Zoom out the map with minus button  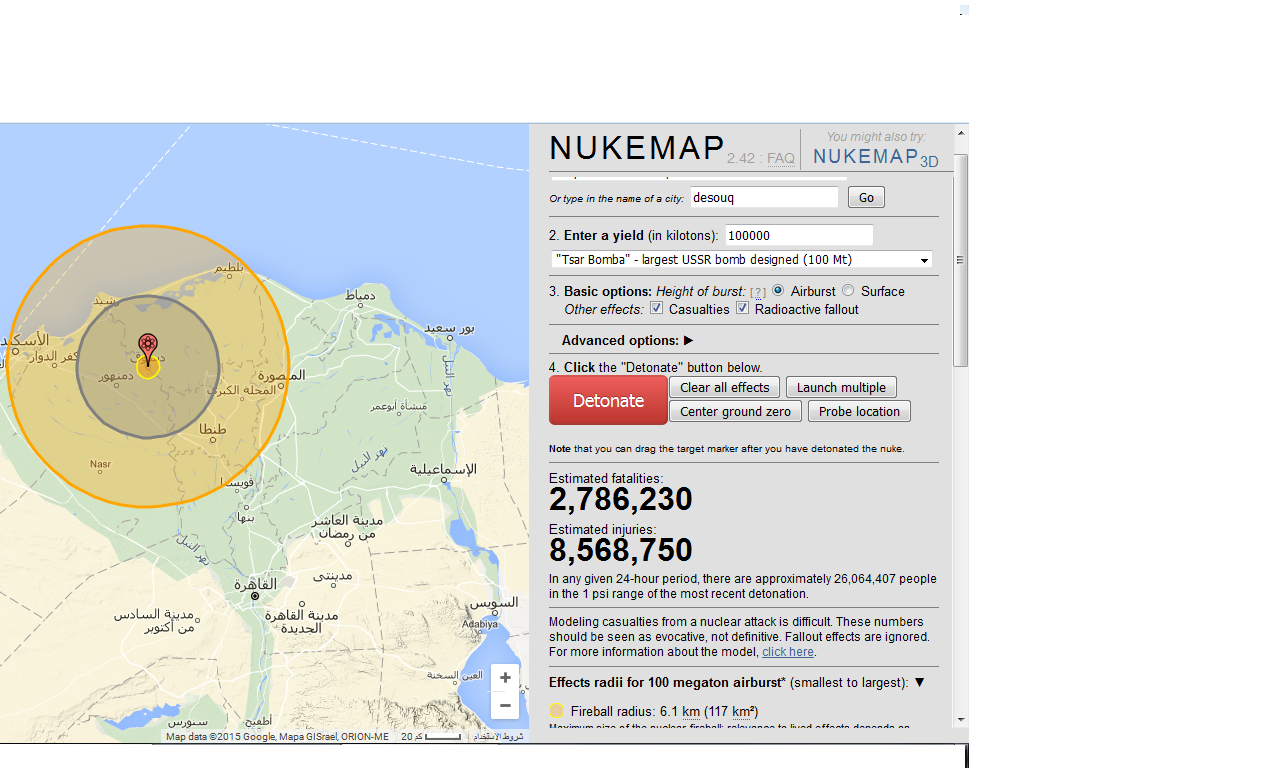click(505, 705)
